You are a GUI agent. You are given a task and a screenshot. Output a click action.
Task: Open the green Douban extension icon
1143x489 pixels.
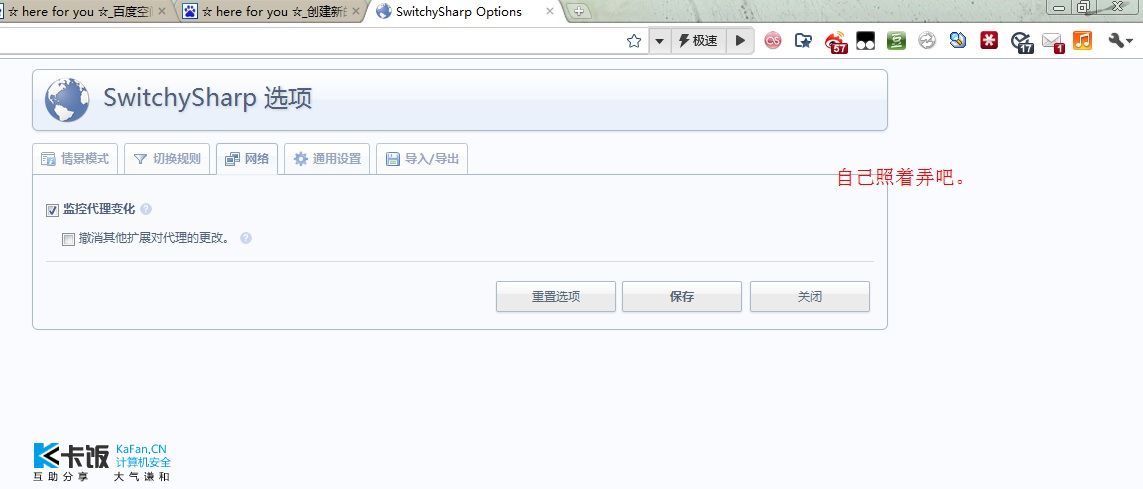[x=896, y=41]
